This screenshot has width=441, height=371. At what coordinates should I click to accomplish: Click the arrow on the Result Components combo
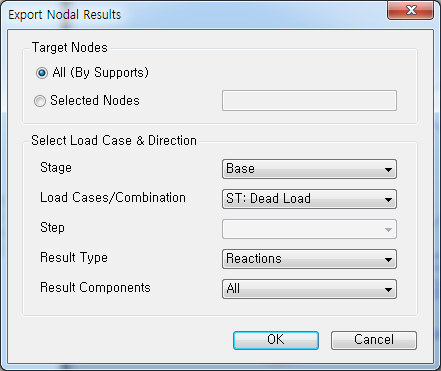point(388,290)
